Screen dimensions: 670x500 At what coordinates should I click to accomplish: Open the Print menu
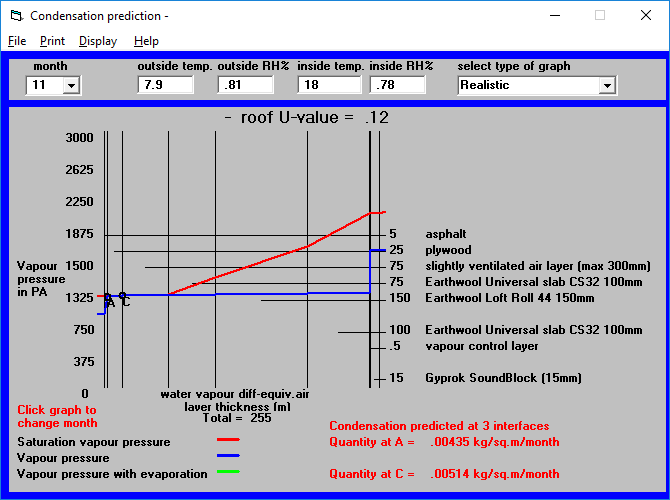point(52,41)
